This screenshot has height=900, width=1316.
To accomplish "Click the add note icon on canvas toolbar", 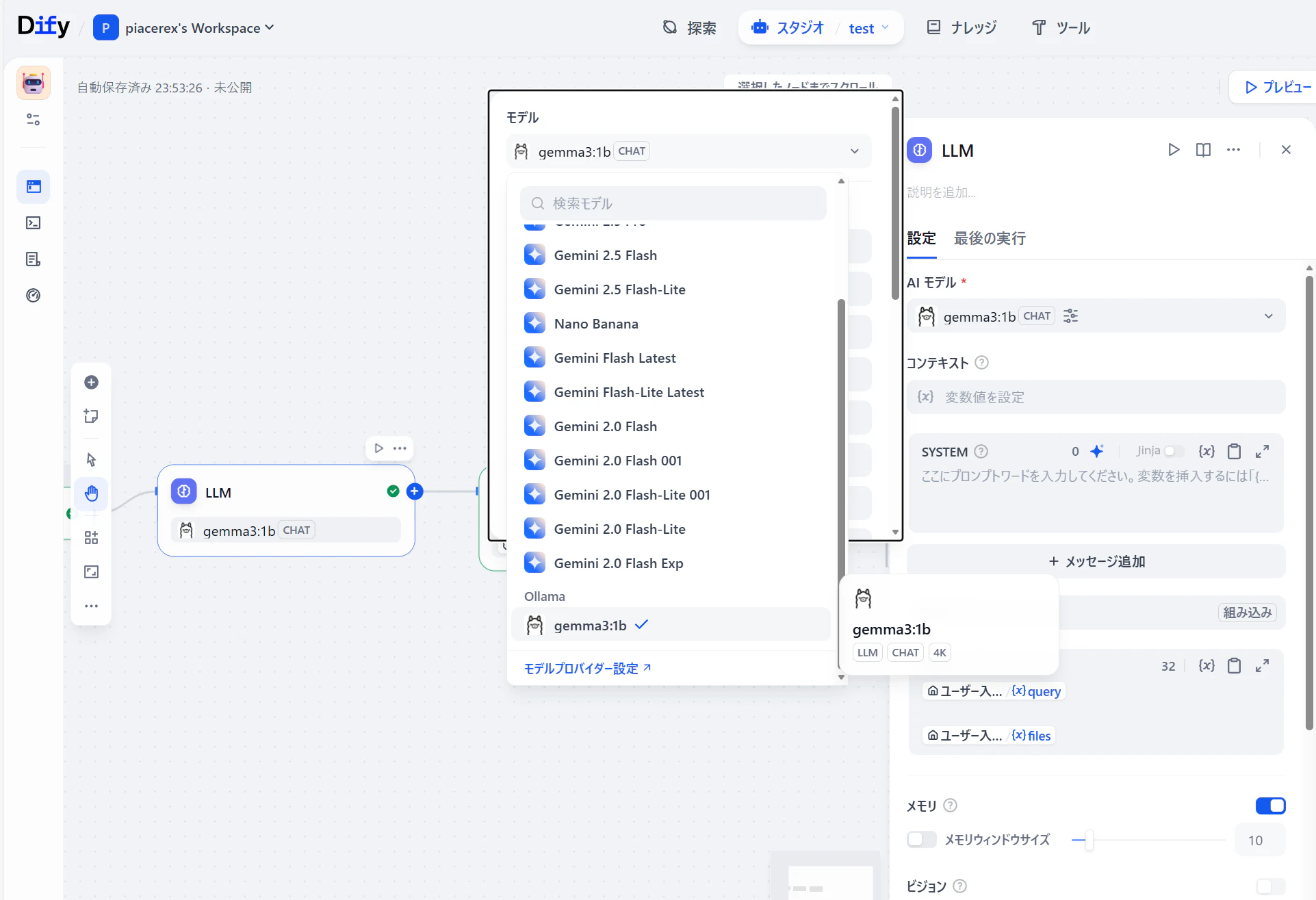I will [x=91, y=416].
